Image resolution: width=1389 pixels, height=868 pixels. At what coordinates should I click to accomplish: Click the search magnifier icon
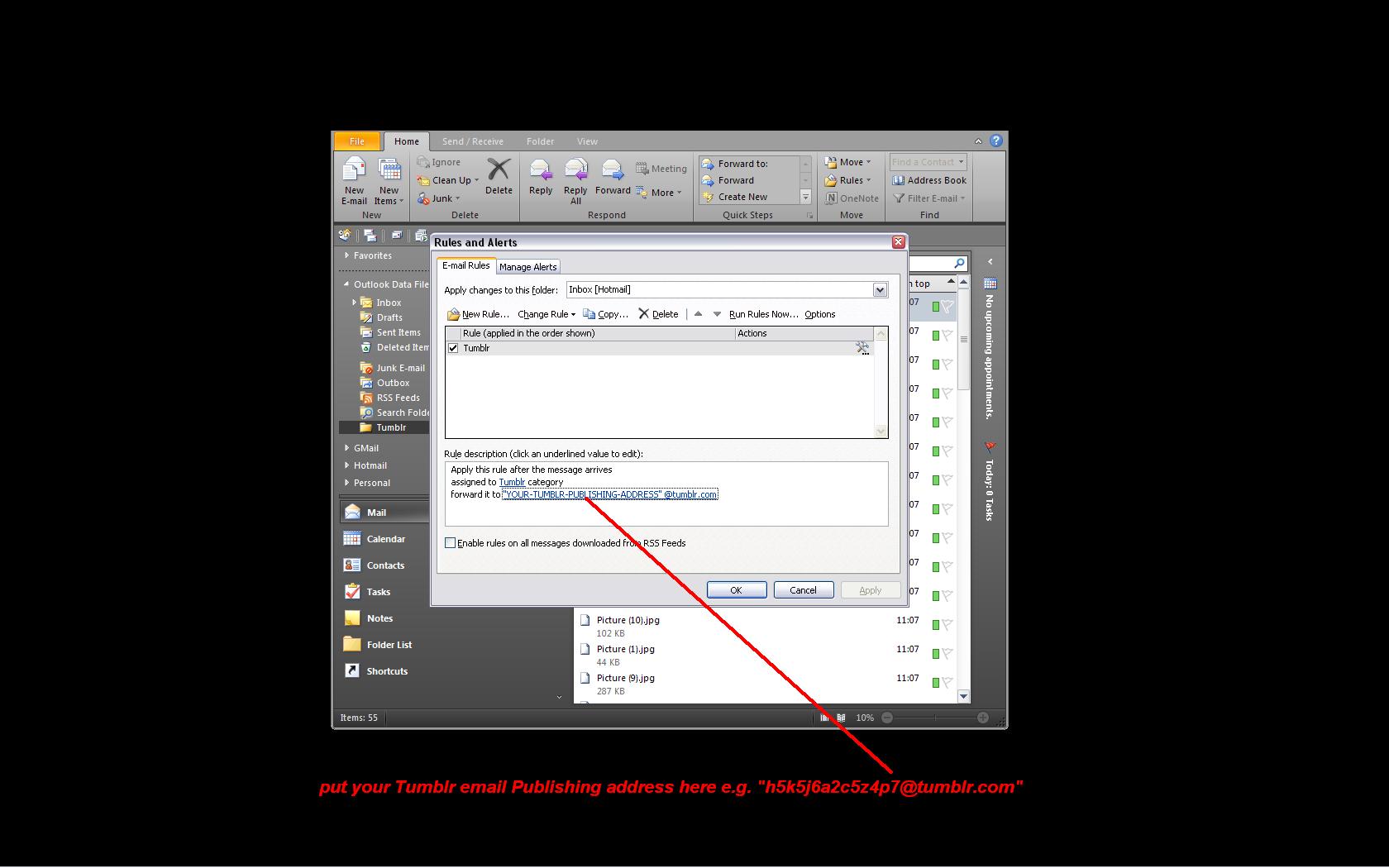pyautogui.click(x=959, y=264)
